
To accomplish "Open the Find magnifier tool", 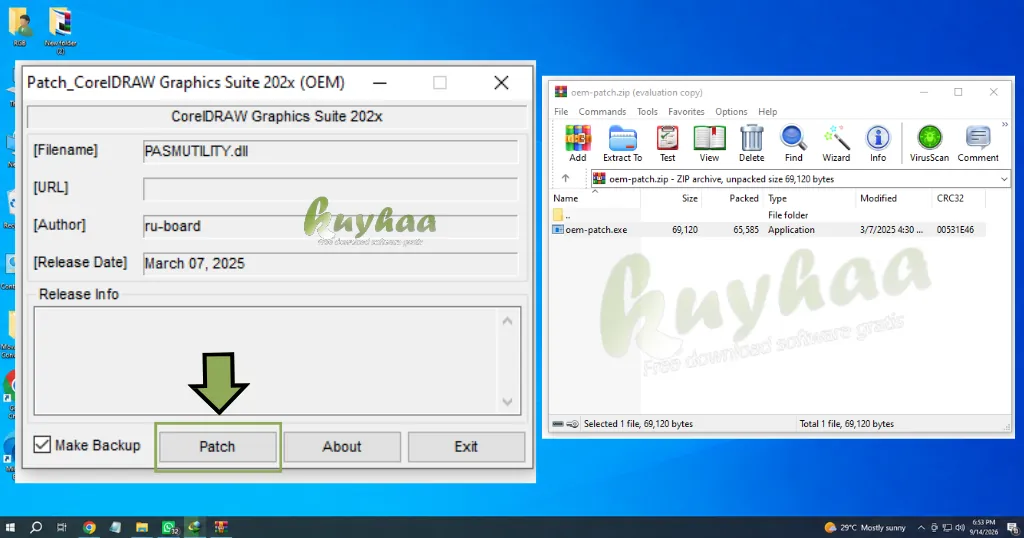I will tap(793, 143).
